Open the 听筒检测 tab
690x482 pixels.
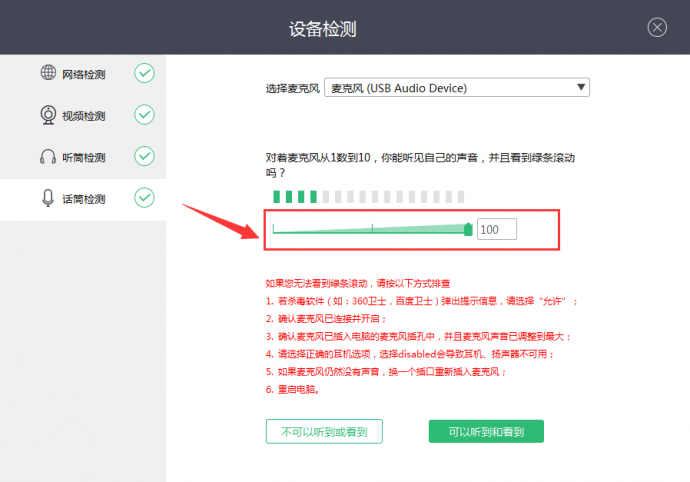coord(84,157)
